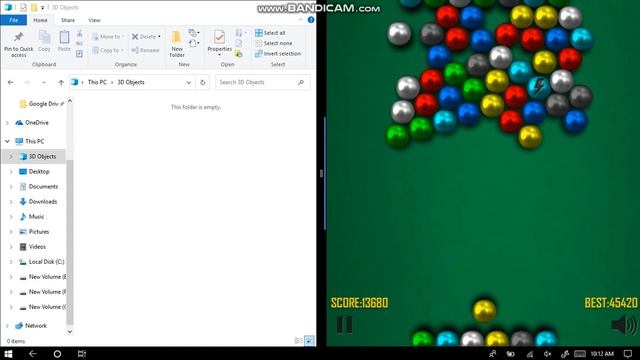The height and width of the screenshot is (360, 640).
Task: Mute the game sound speaker icon
Action: coord(624,325)
